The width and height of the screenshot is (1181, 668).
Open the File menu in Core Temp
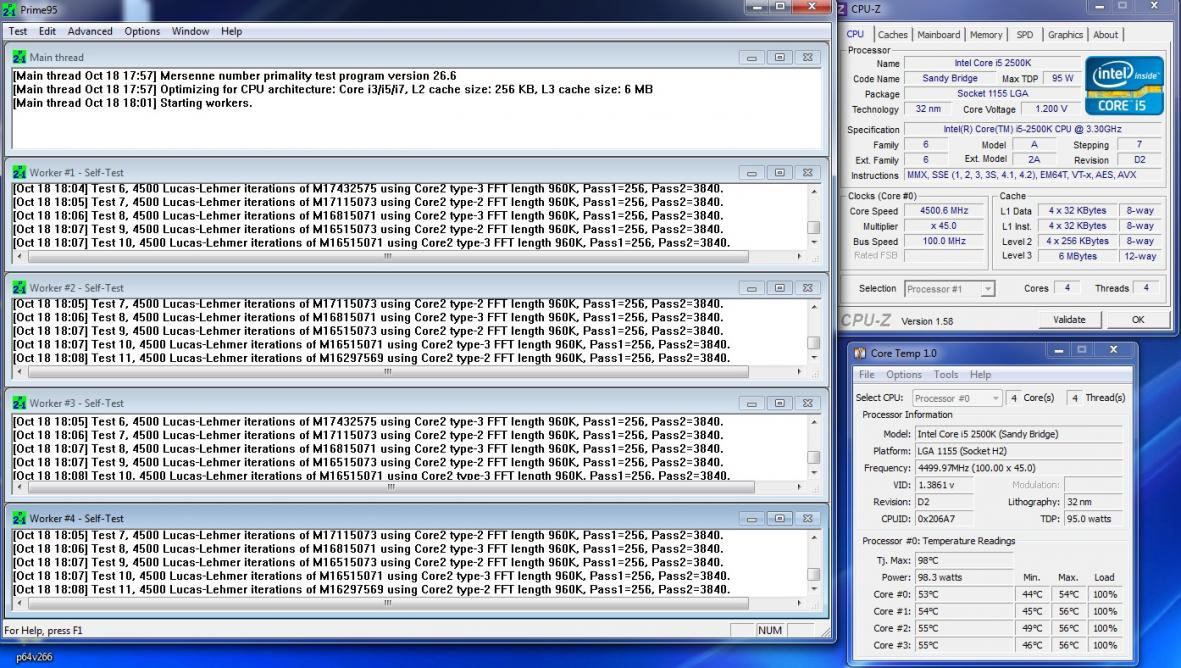(867, 374)
